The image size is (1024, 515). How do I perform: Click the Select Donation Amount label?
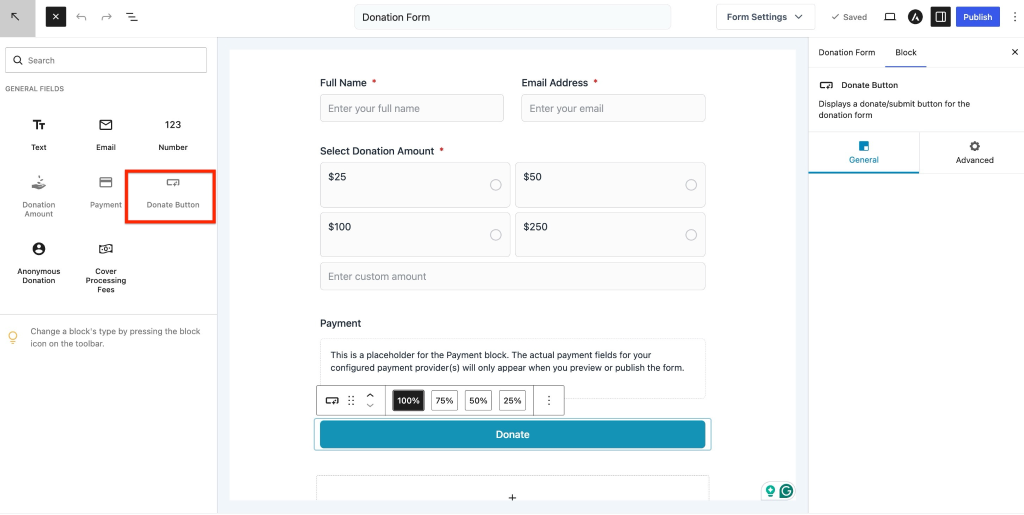(x=377, y=151)
